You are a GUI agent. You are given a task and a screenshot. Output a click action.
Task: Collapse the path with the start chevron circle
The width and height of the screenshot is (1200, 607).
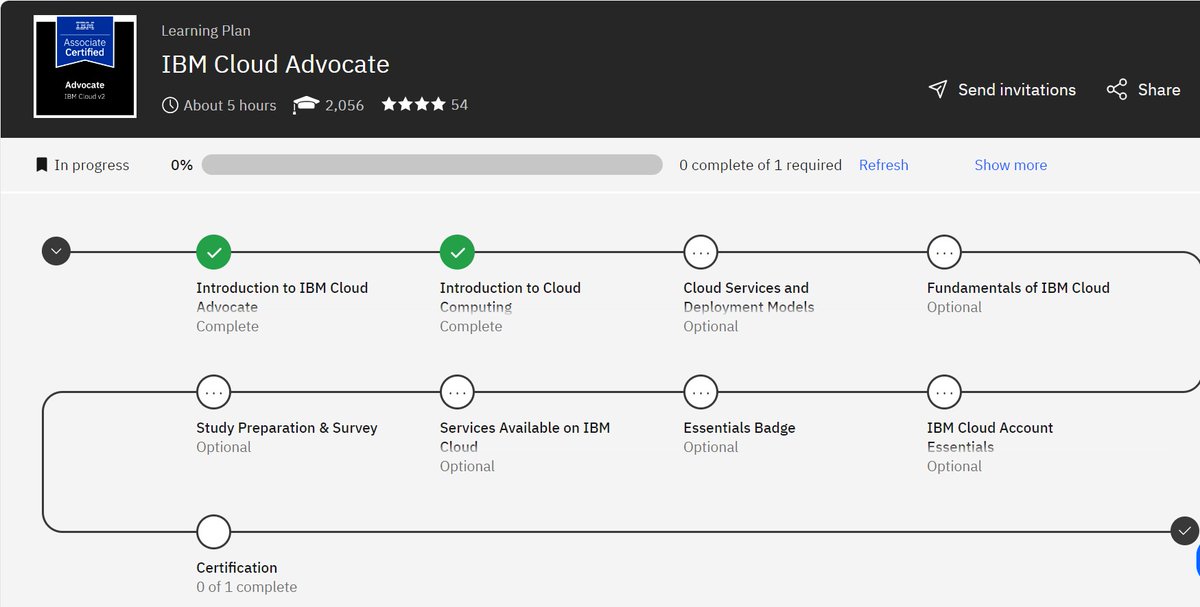(x=57, y=251)
